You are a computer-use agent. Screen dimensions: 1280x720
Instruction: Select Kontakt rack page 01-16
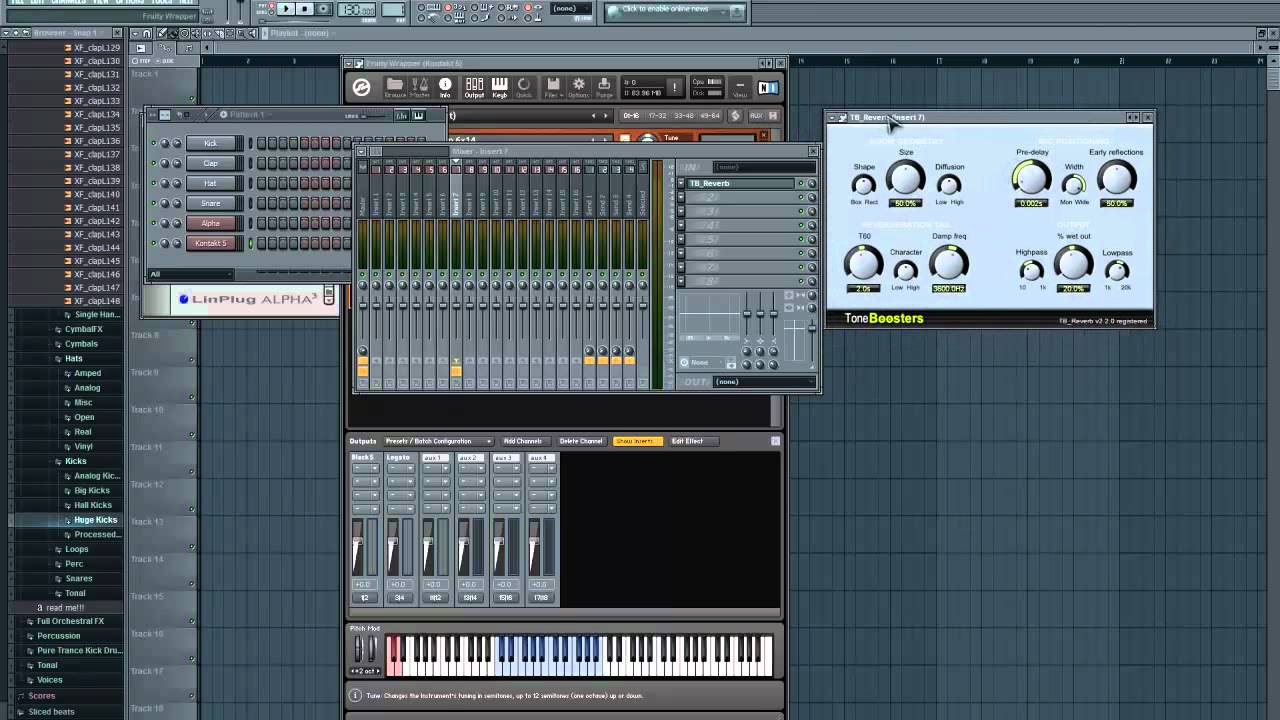[x=632, y=115]
